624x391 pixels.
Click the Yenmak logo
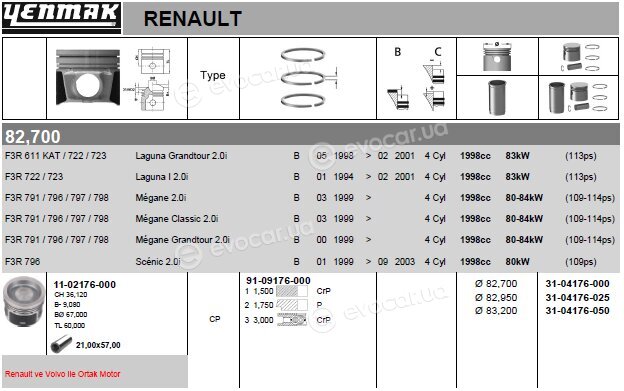pos(61,17)
